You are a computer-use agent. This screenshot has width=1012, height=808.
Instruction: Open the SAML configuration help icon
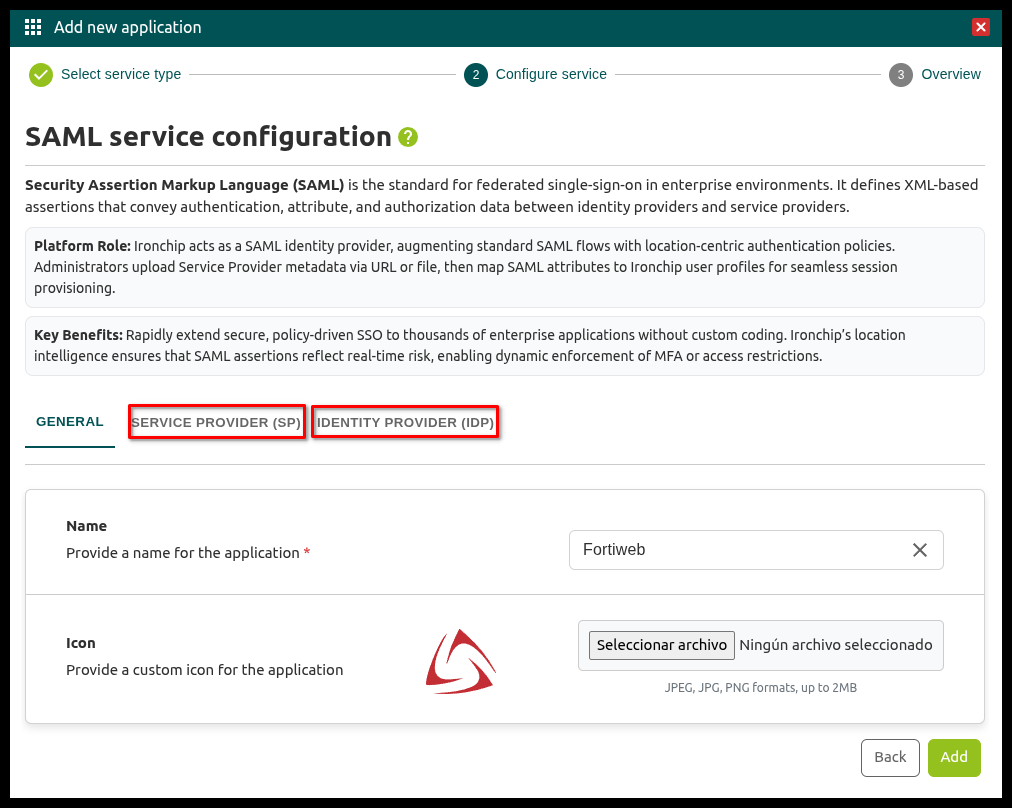(408, 137)
